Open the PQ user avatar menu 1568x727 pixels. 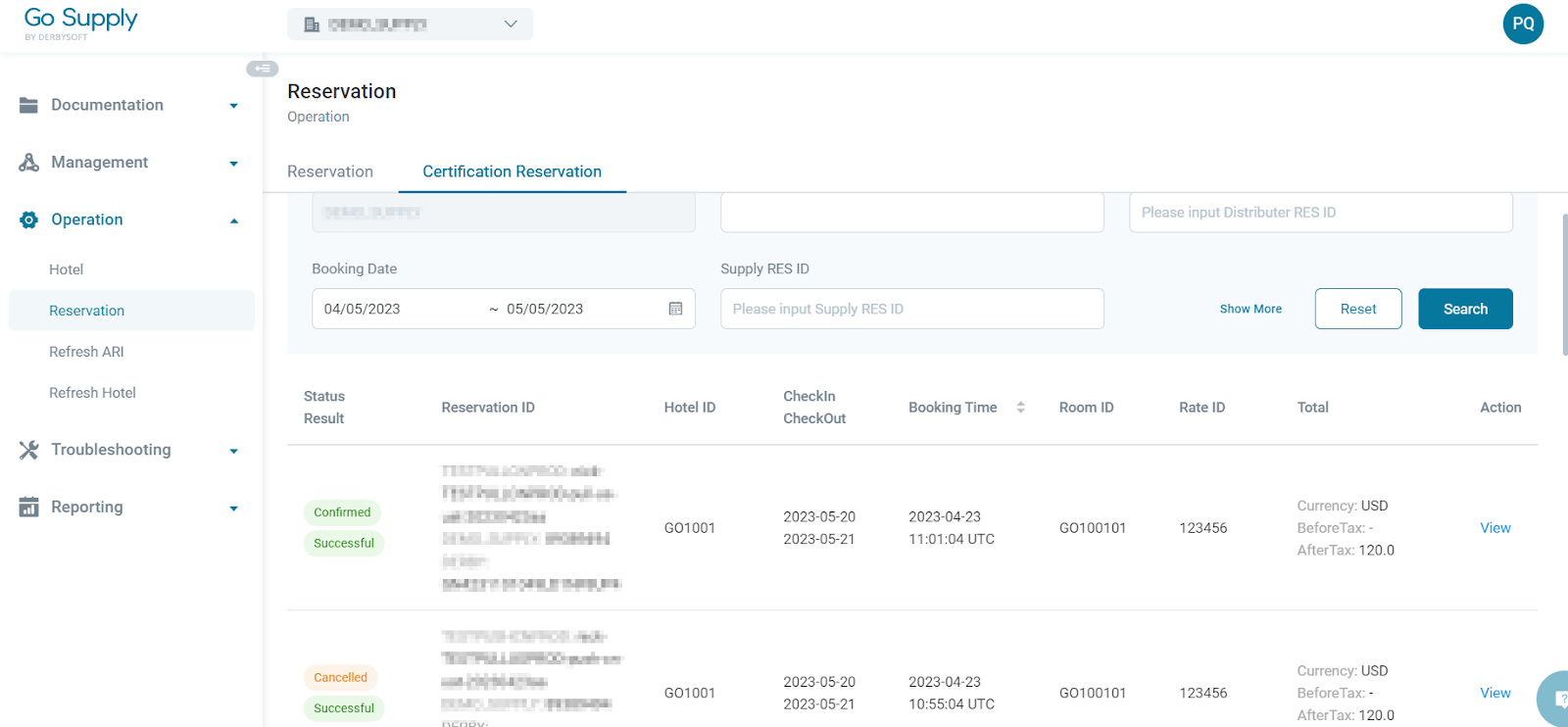(1523, 24)
